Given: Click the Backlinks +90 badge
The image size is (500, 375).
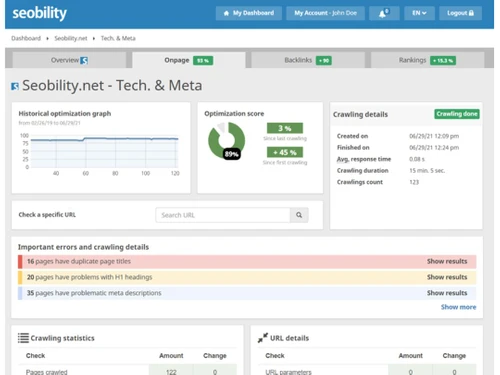Looking at the screenshot, I should coord(324,61).
